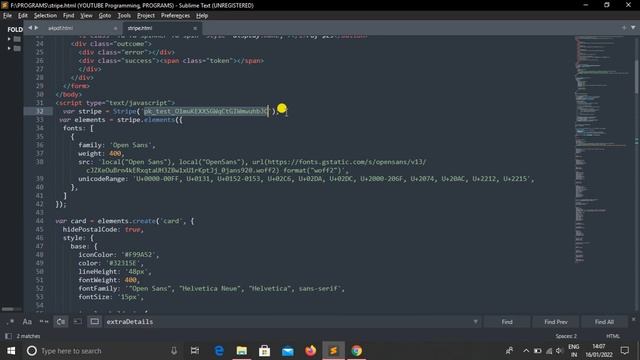Toggle wrap search option
The width and height of the screenshot is (640, 360).
61,322
